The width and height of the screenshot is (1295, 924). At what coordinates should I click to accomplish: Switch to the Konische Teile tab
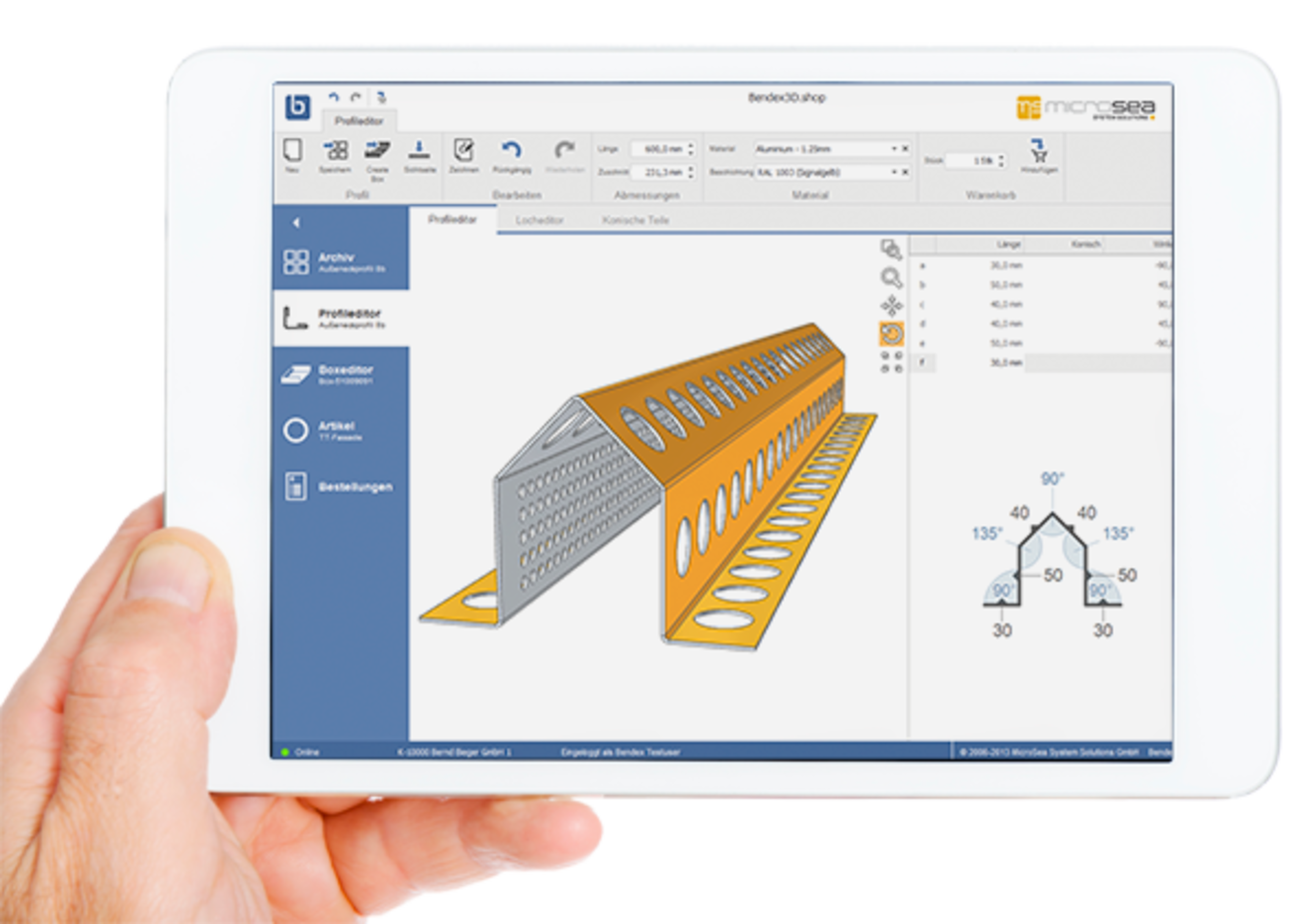(x=635, y=220)
